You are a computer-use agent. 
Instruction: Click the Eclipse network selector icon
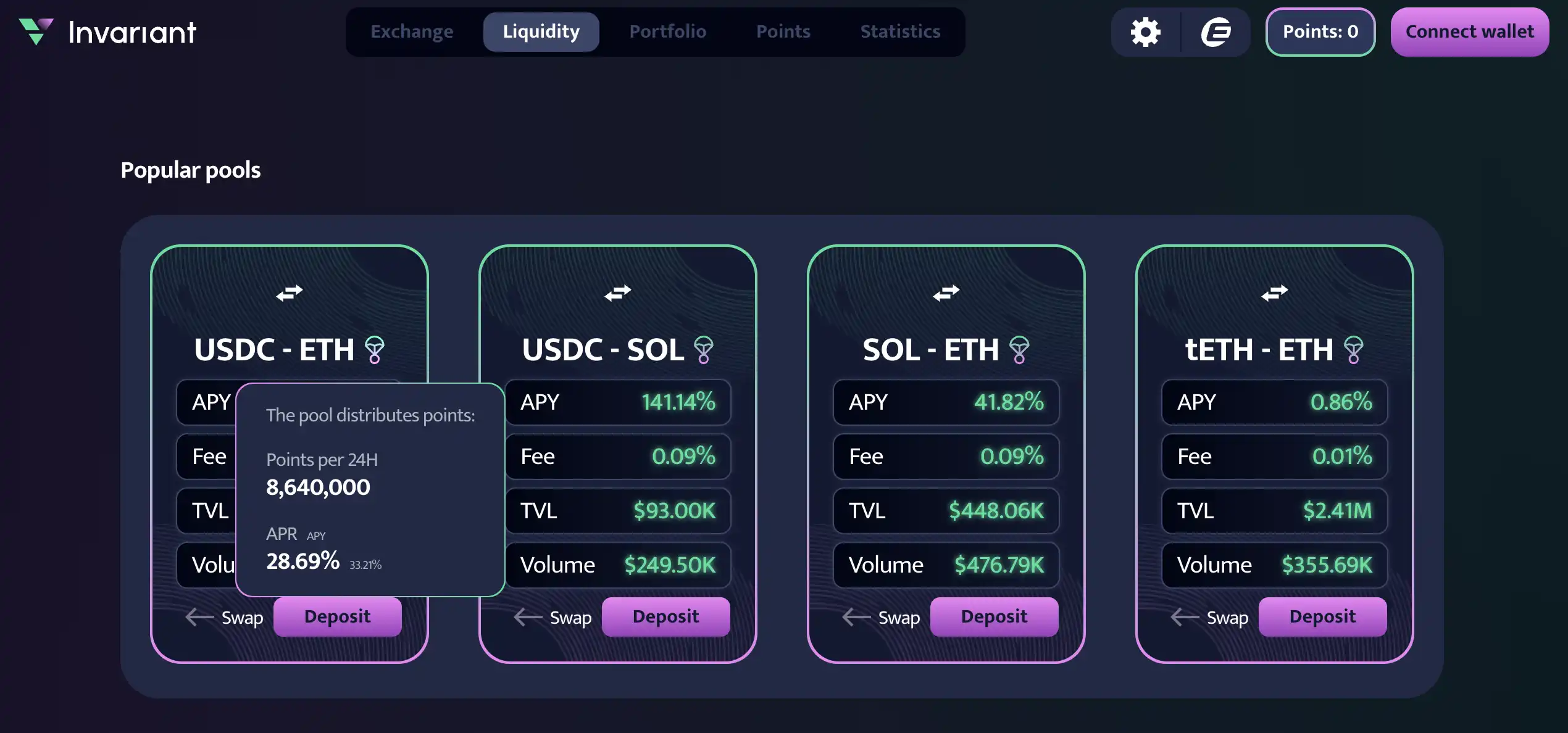pyautogui.click(x=1216, y=32)
